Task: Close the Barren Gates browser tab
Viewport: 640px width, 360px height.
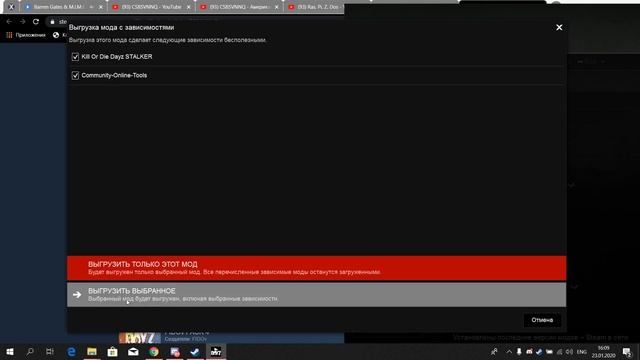Action: (101, 7)
